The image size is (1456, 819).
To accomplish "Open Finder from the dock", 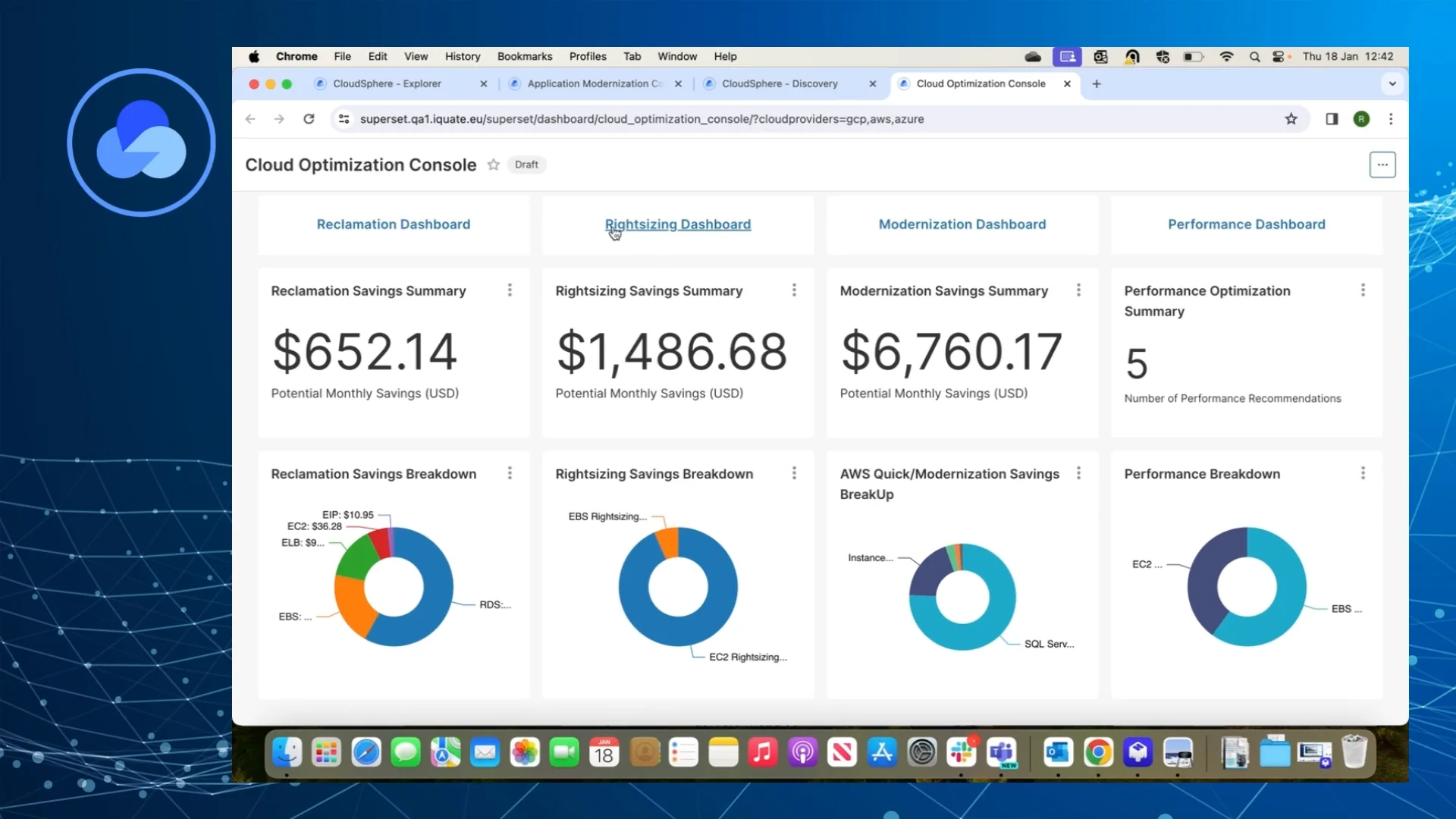I will point(287,752).
